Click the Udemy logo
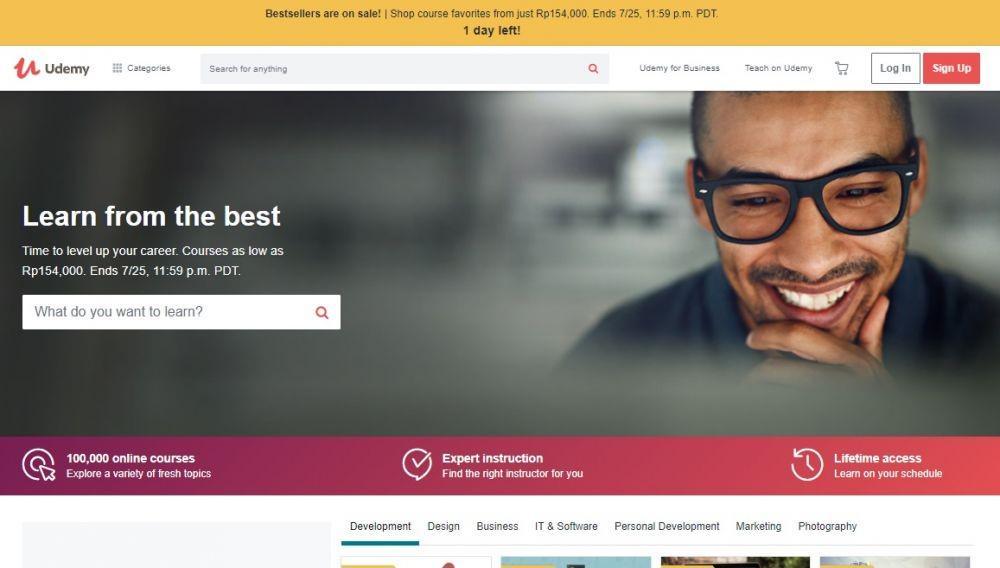 (x=52, y=68)
